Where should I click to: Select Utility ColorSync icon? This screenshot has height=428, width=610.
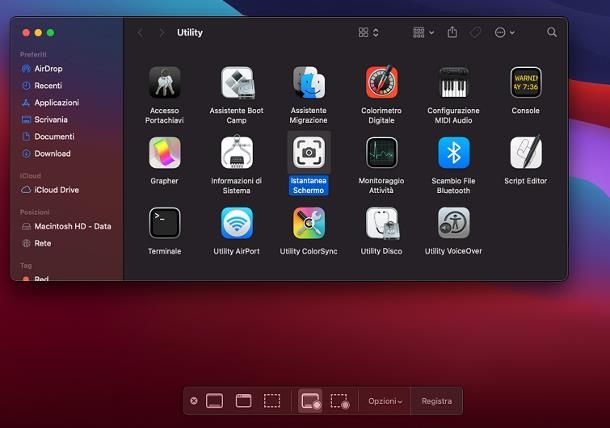(x=309, y=223)
